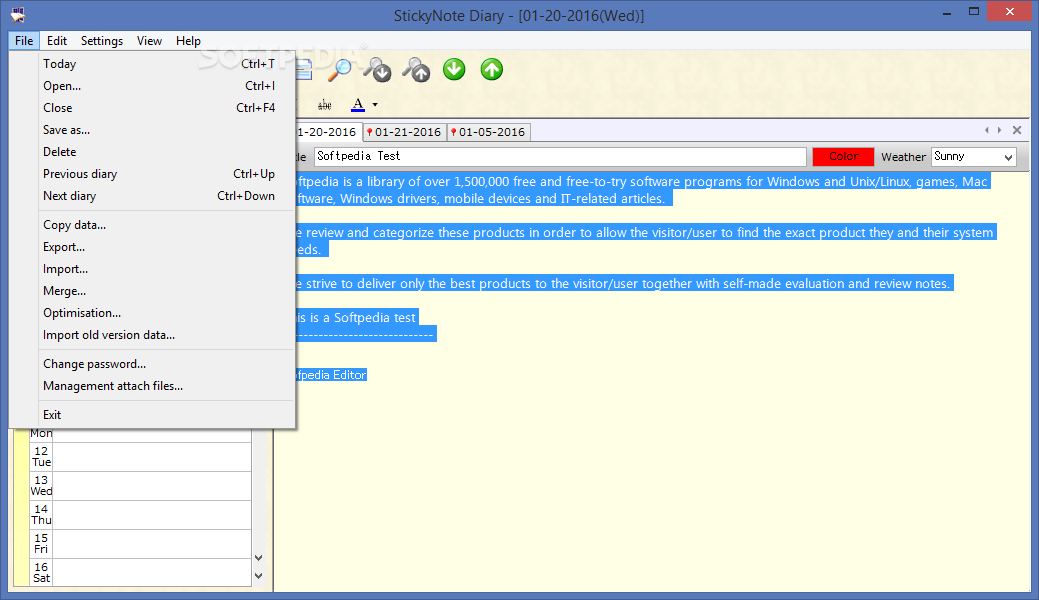Choose Today from the File menu
This screenshot has height=600, width=1039.
159,64
